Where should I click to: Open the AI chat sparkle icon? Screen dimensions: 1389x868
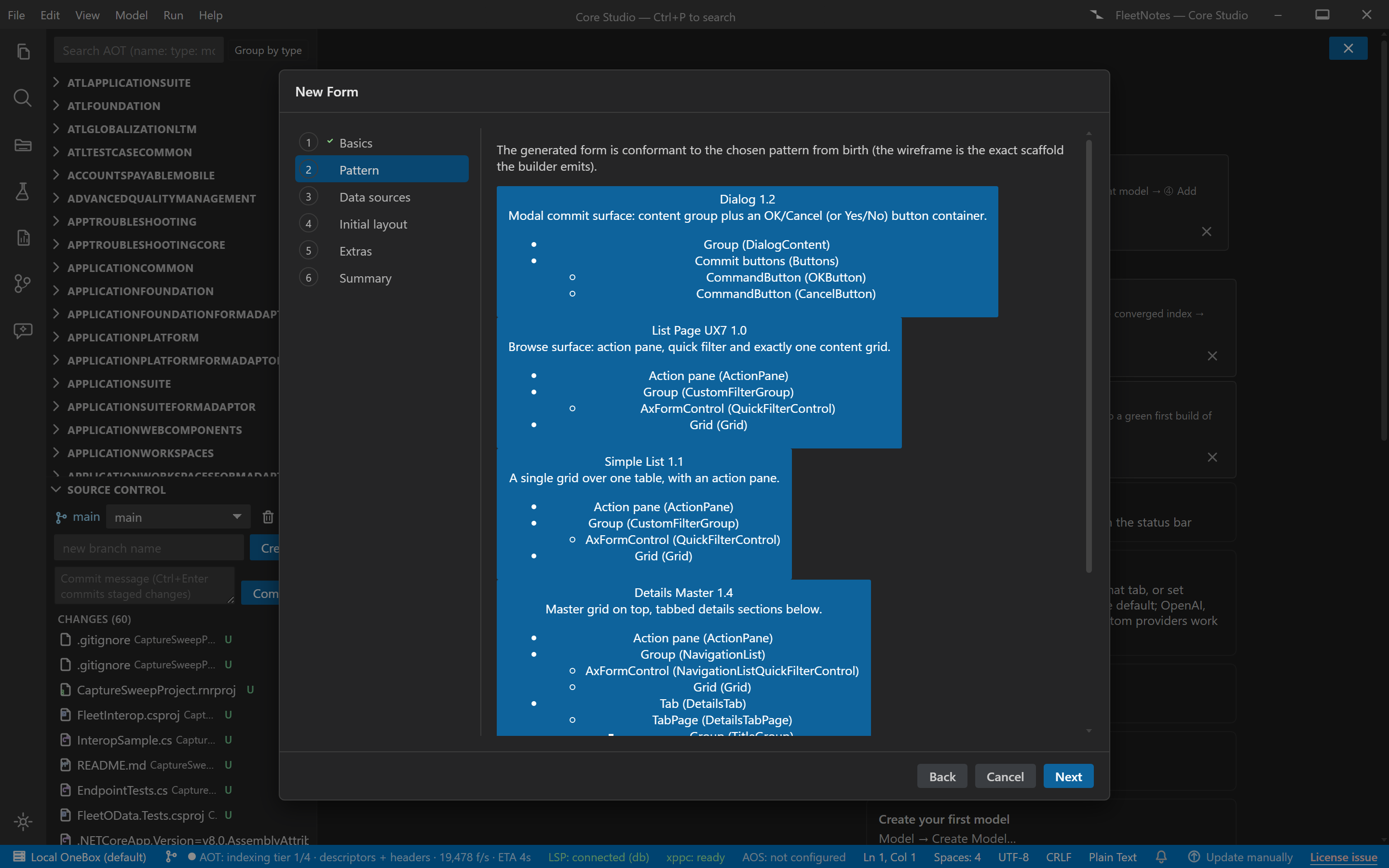[x=23, y=330]
